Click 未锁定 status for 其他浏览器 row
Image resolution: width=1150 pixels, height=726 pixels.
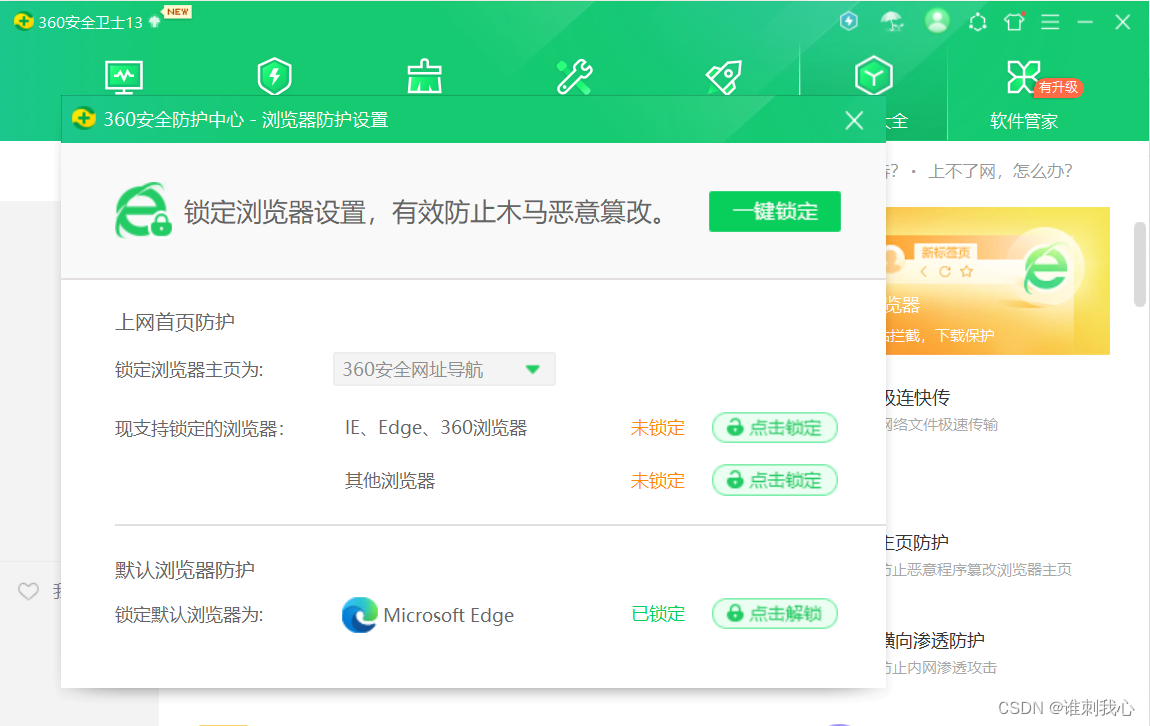coord(658,481)
